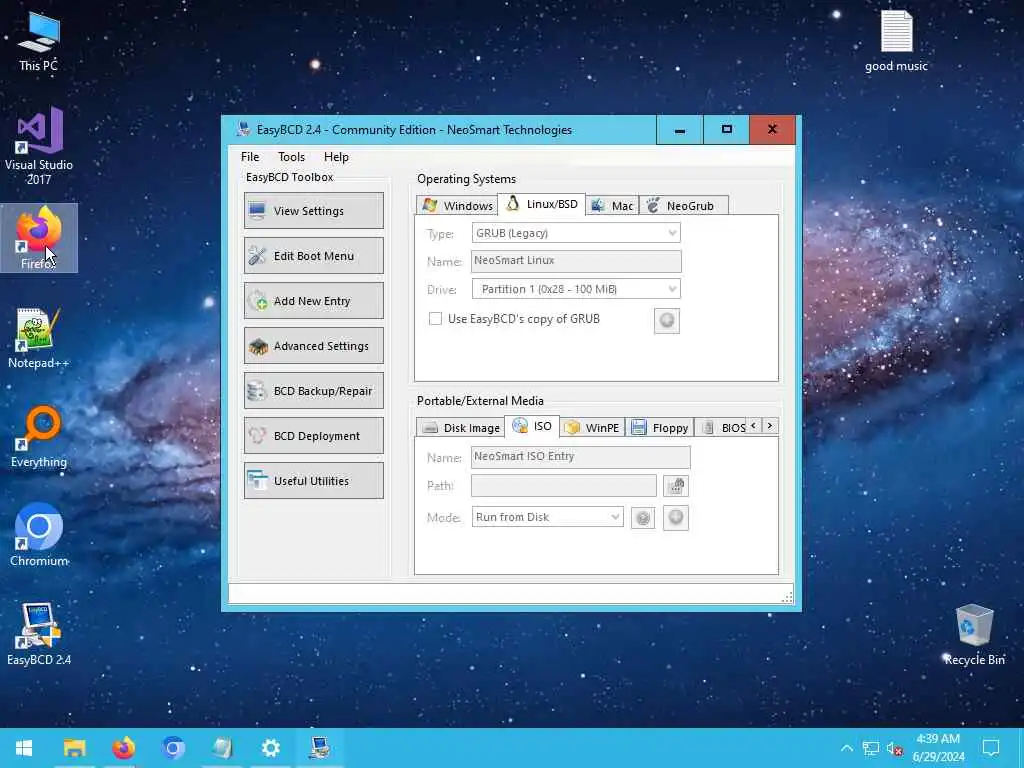Image resolution: width=1024 pixels, height=768 pixels.
Task: Select the Visual Studio 2017 desktop shortcut
Action: coord(39,146)
